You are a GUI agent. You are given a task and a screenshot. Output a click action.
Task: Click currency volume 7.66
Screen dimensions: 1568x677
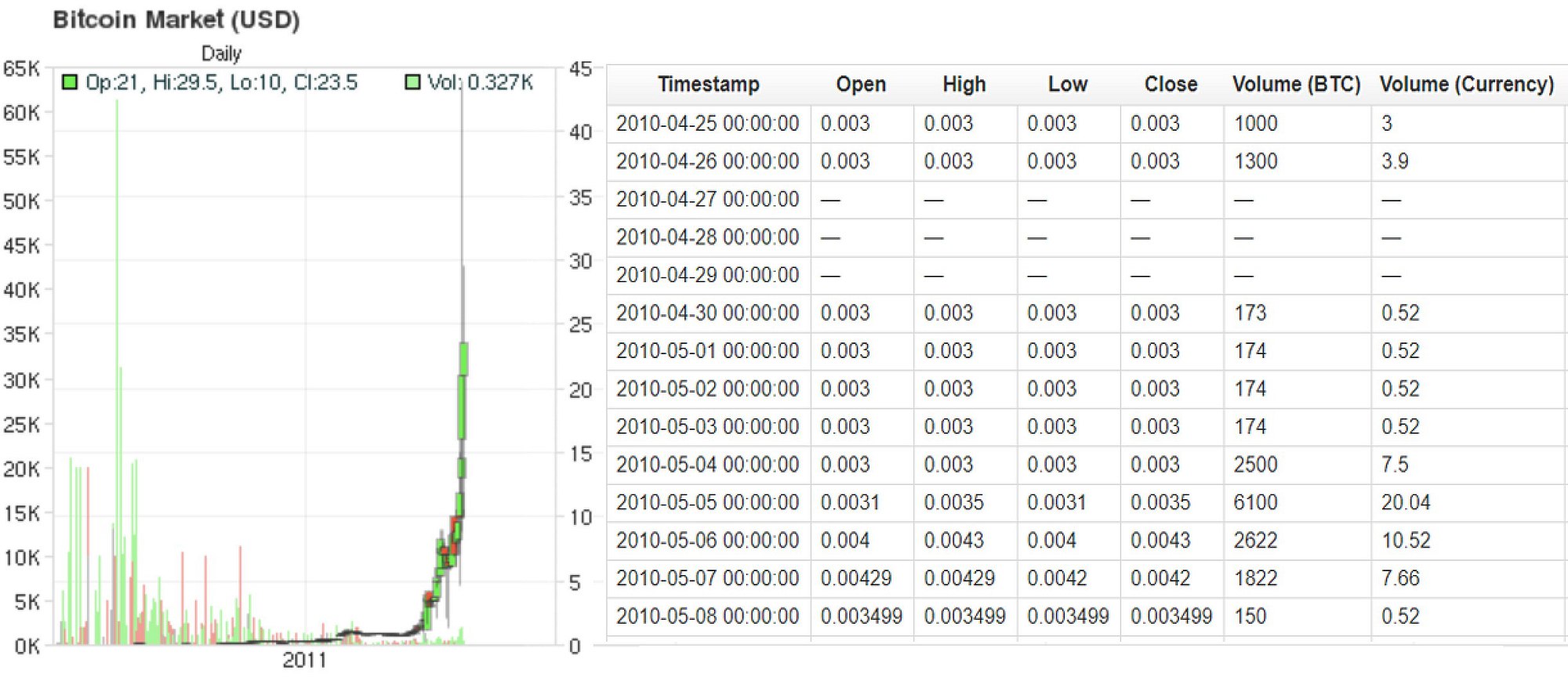pos(1400,579)
